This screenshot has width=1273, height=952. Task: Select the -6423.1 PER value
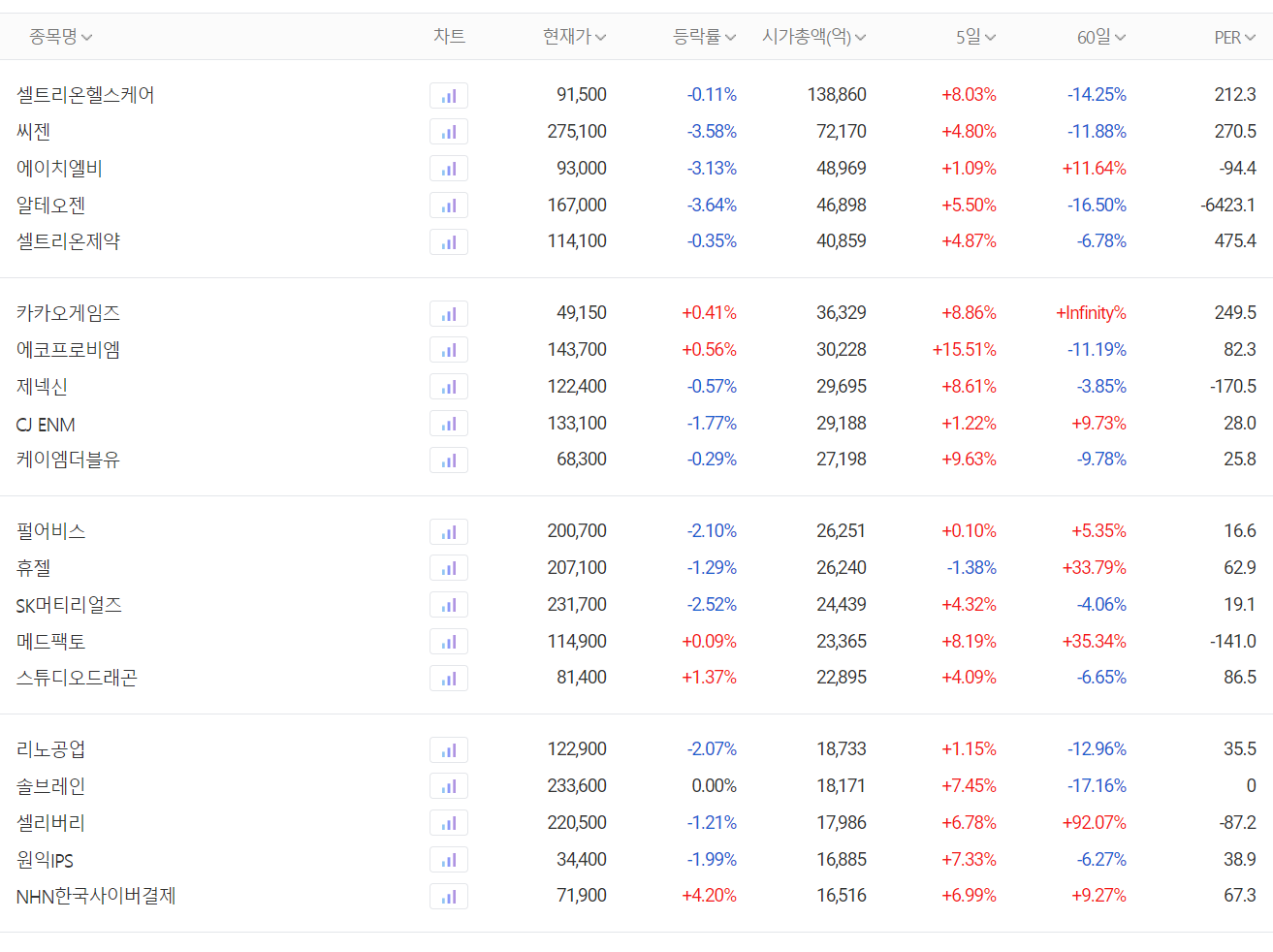(x=1227, y=206)
